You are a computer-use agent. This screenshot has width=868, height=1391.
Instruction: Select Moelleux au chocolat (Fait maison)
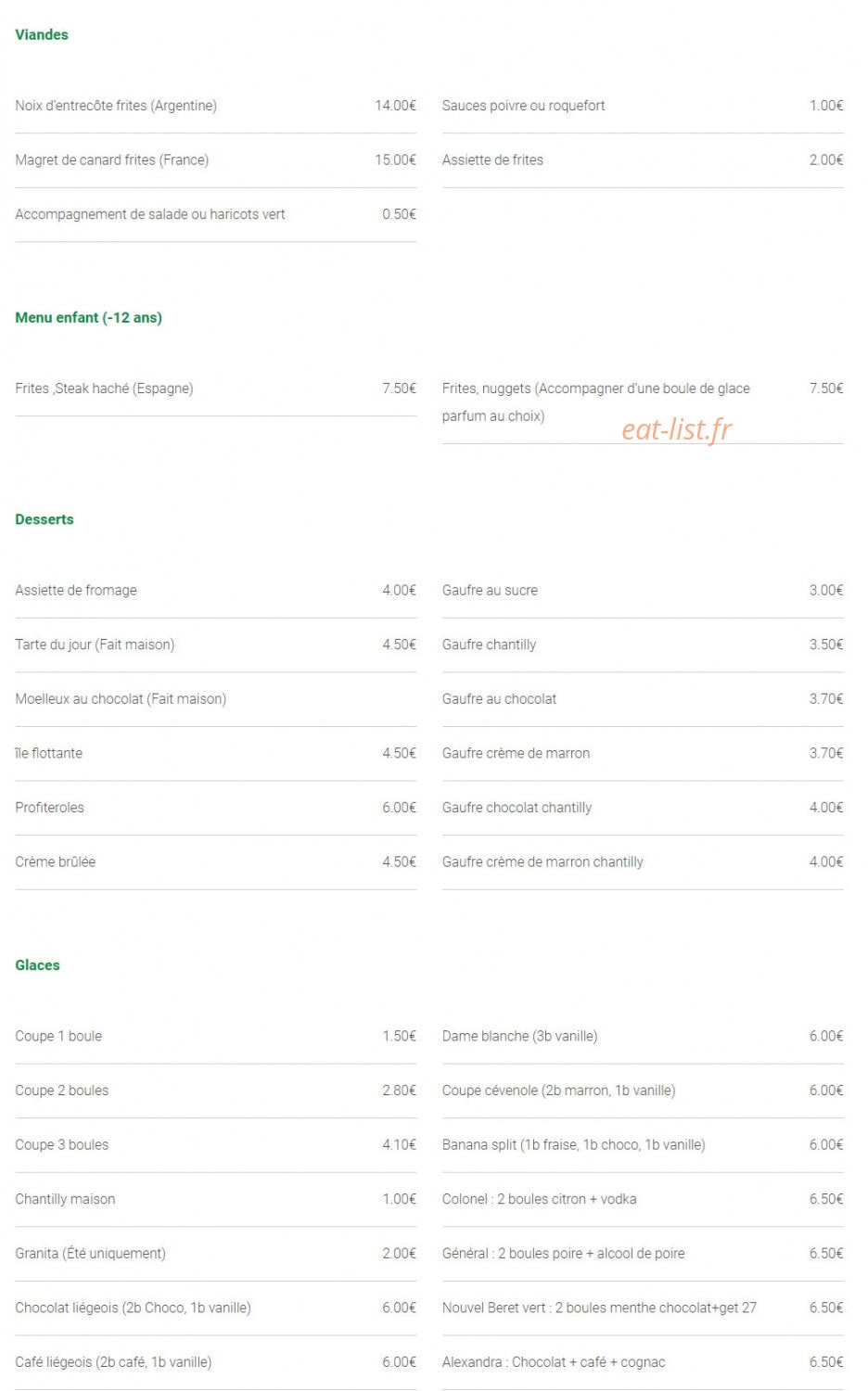click(121, 699)
